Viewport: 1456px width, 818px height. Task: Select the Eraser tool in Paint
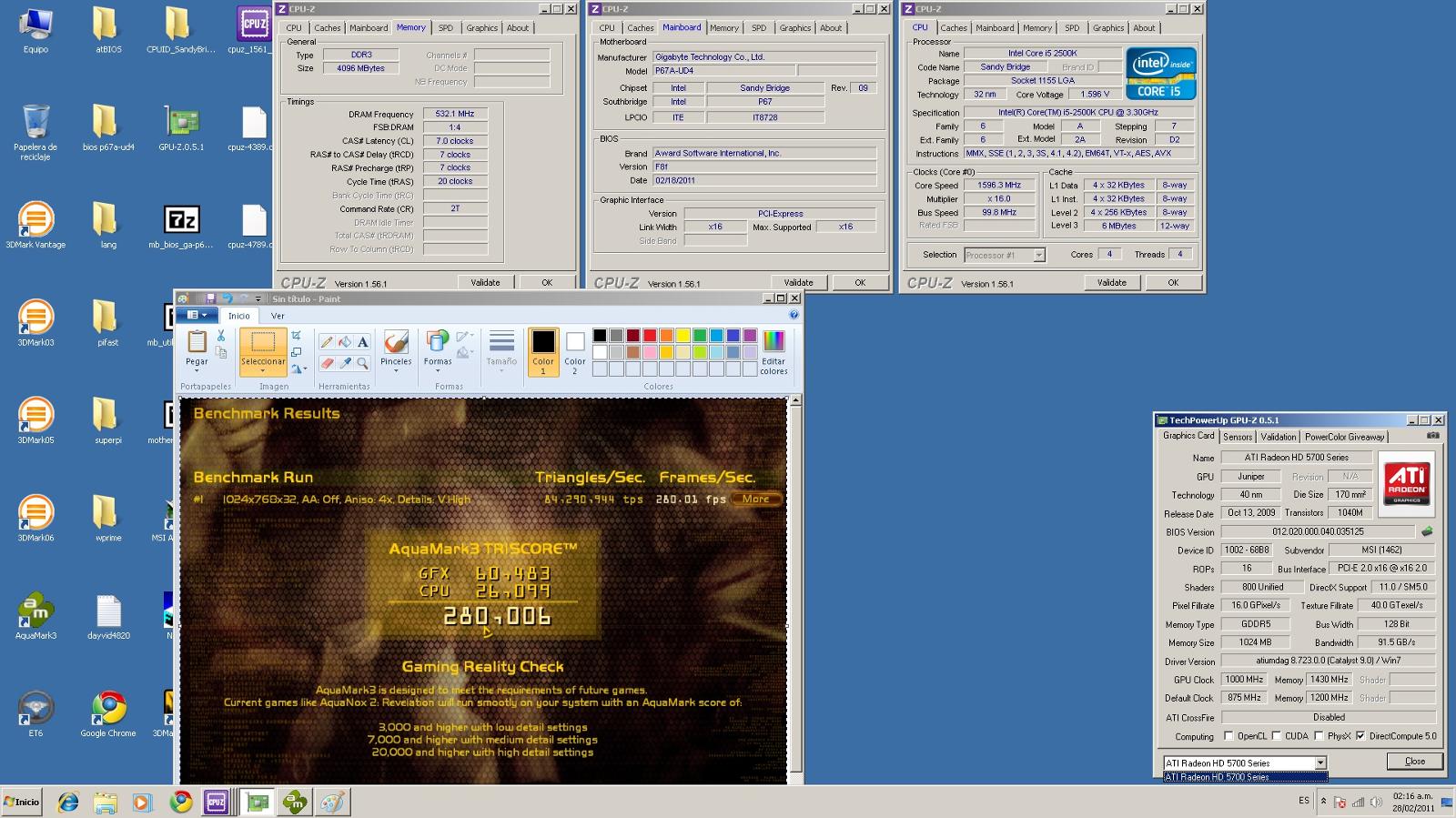(327, 363)
